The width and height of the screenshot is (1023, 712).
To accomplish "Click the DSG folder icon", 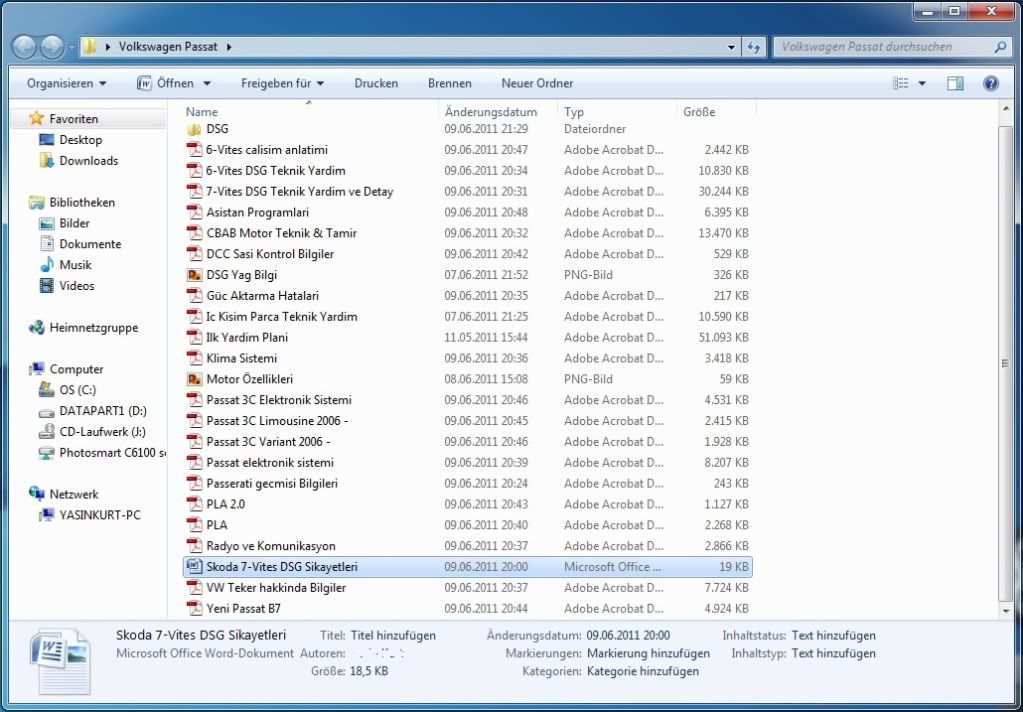I will coord(194,129).
